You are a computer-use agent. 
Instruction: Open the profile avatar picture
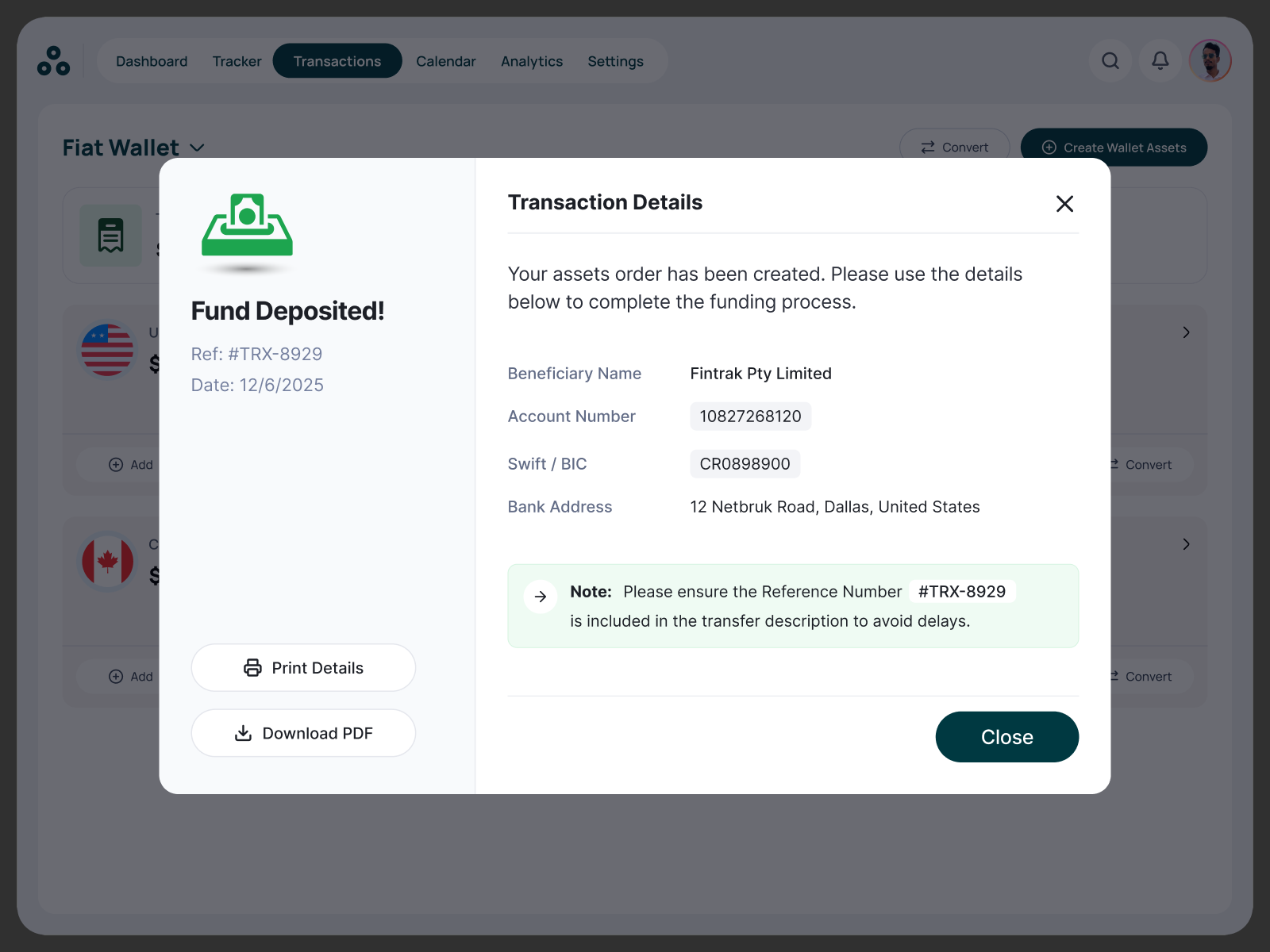(x=1210, y=61)
